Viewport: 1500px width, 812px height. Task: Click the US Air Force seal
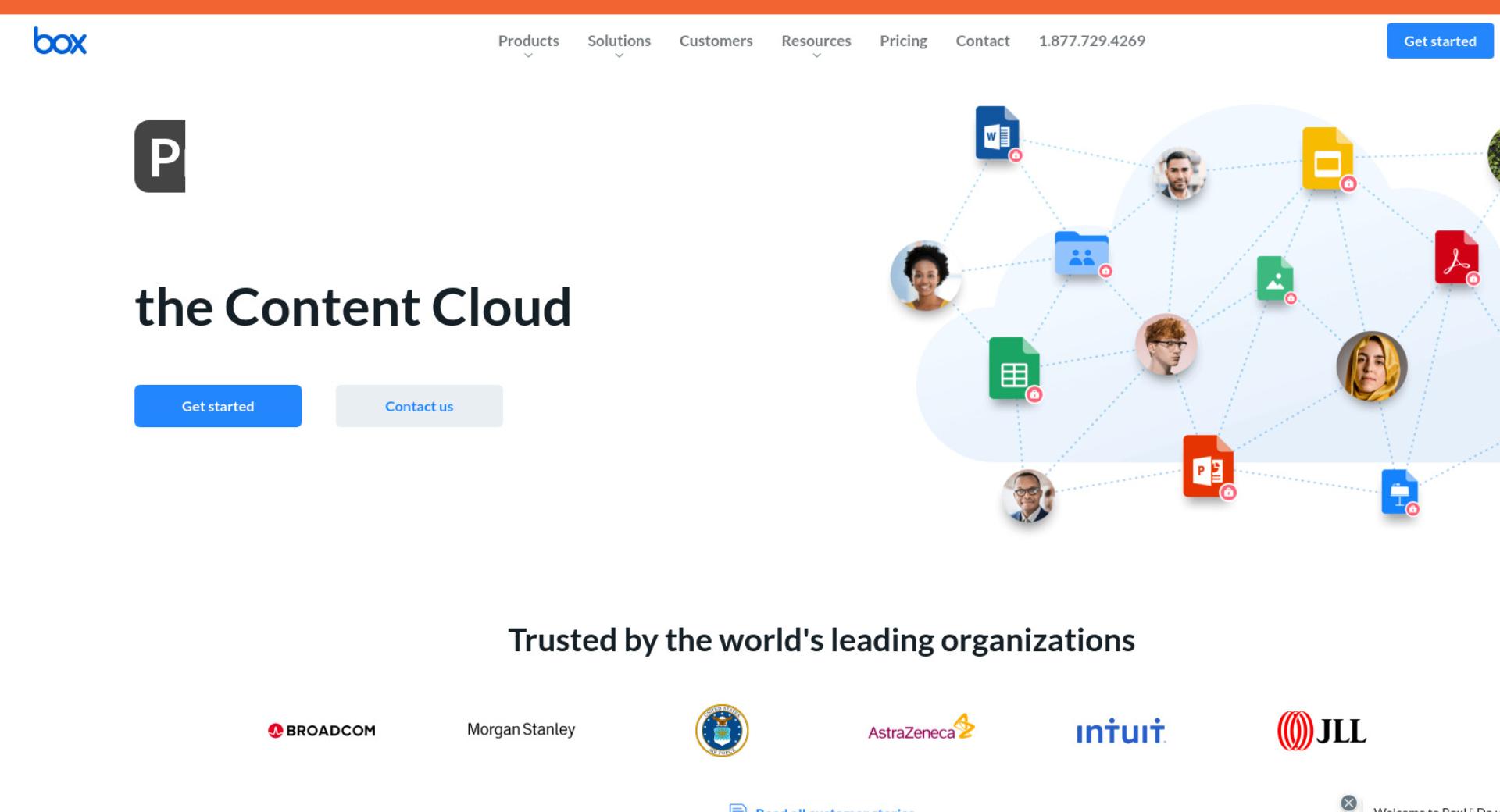pyautogui.click(x=722, y=730)
